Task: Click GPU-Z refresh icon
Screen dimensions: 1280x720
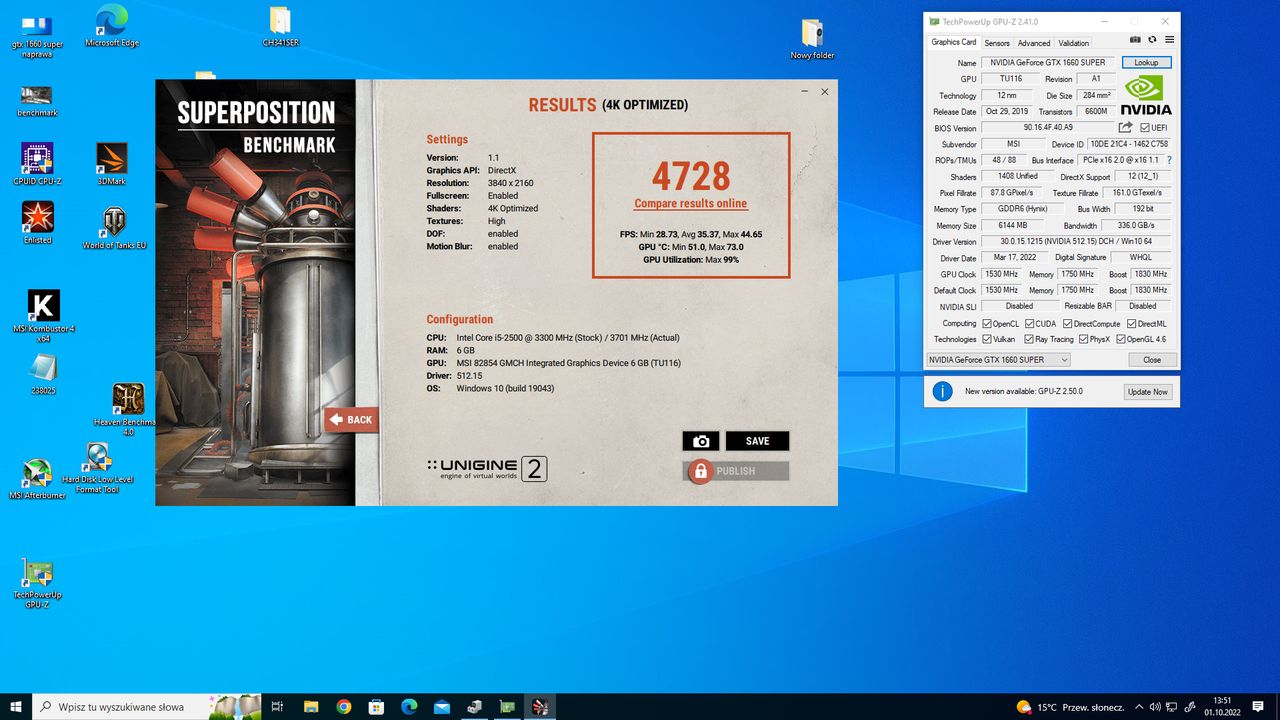Action: [1152, 40]
